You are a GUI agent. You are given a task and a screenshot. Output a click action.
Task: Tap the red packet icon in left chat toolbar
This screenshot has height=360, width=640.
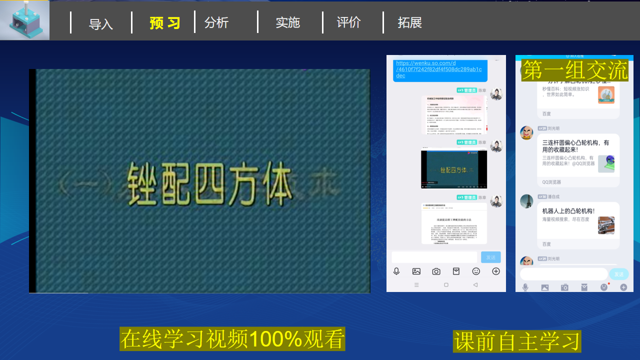click(456, 271)
